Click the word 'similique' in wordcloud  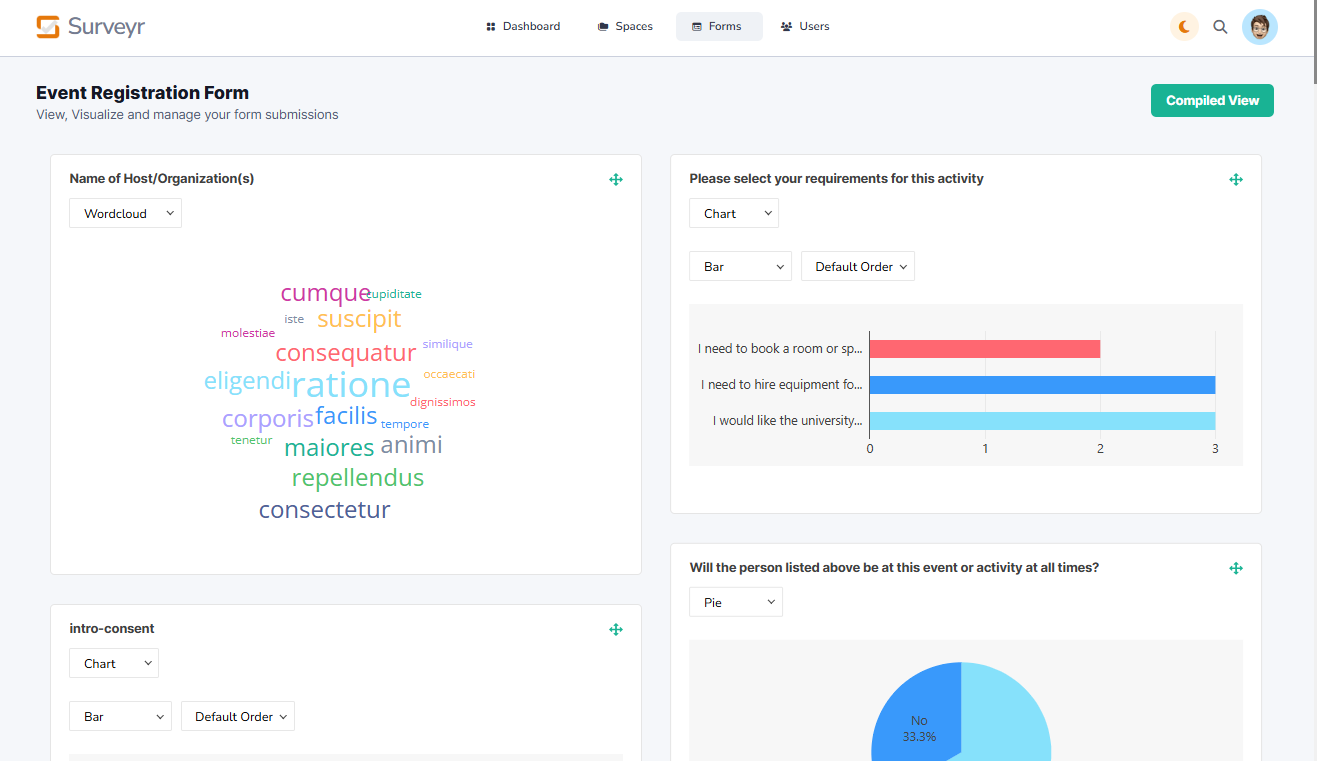[x=447, y=344]
